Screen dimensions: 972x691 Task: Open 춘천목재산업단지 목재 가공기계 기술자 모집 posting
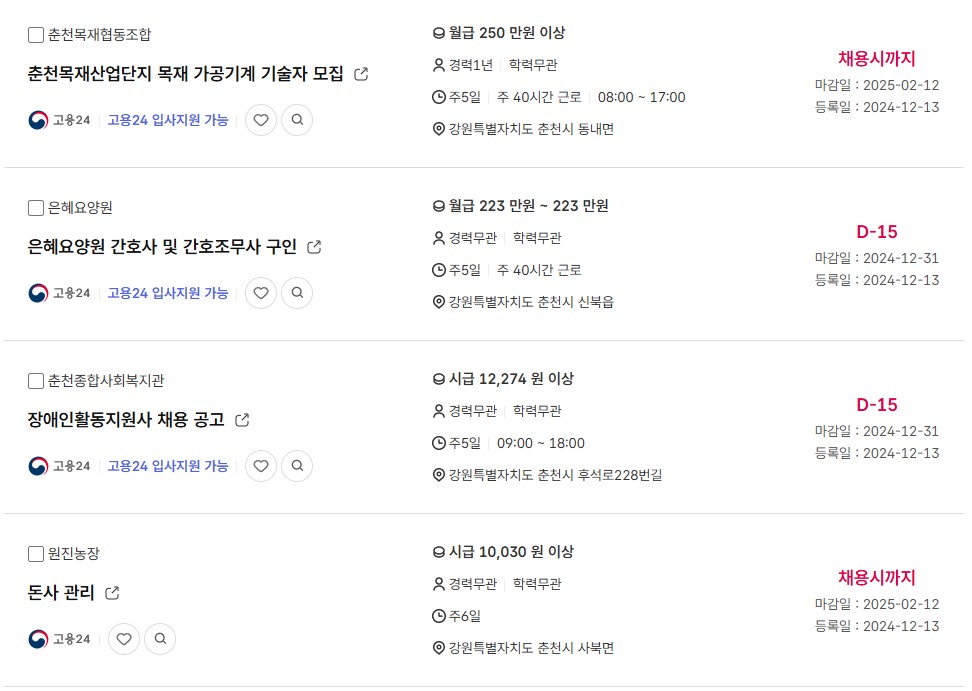(x=185, y=74)
